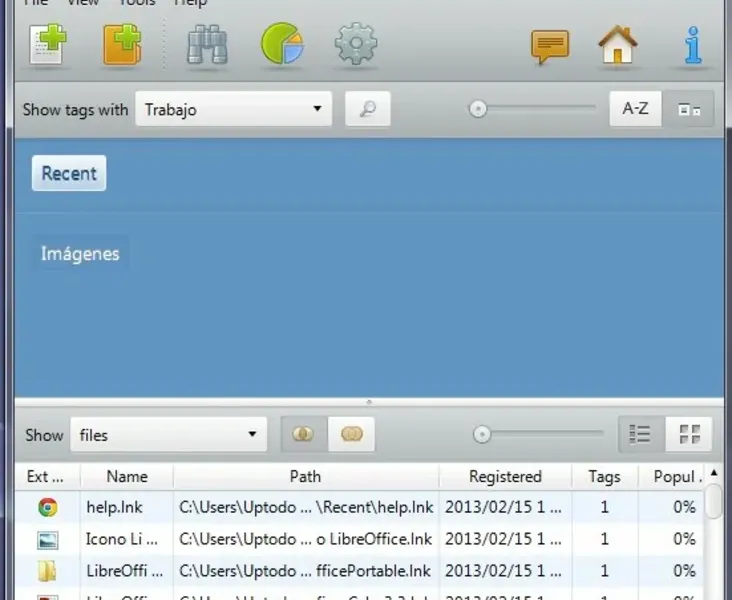This screenshot has height=600, width=732.
Task: Select the Recent tag
Action: [69, 173]
